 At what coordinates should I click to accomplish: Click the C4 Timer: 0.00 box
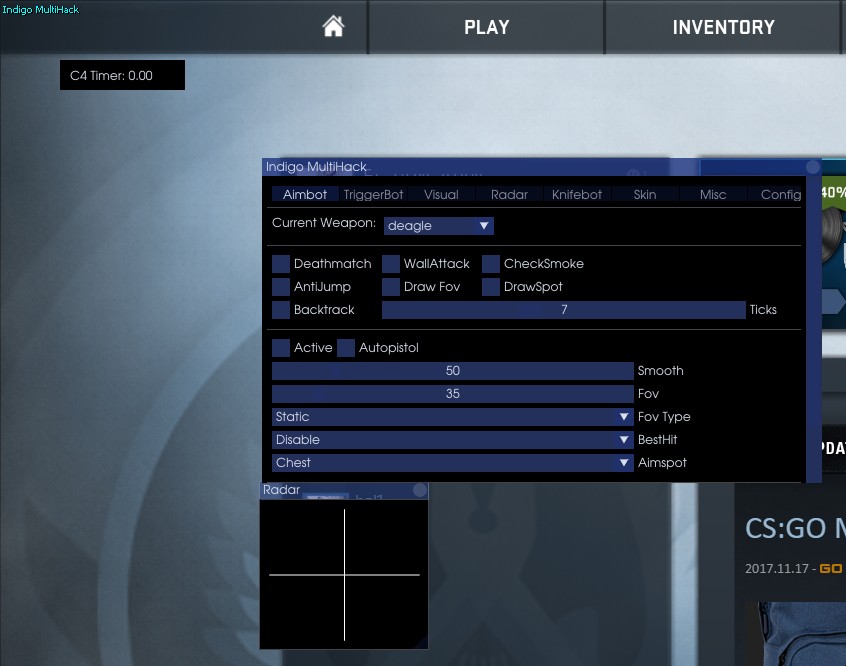click(122, 75)
